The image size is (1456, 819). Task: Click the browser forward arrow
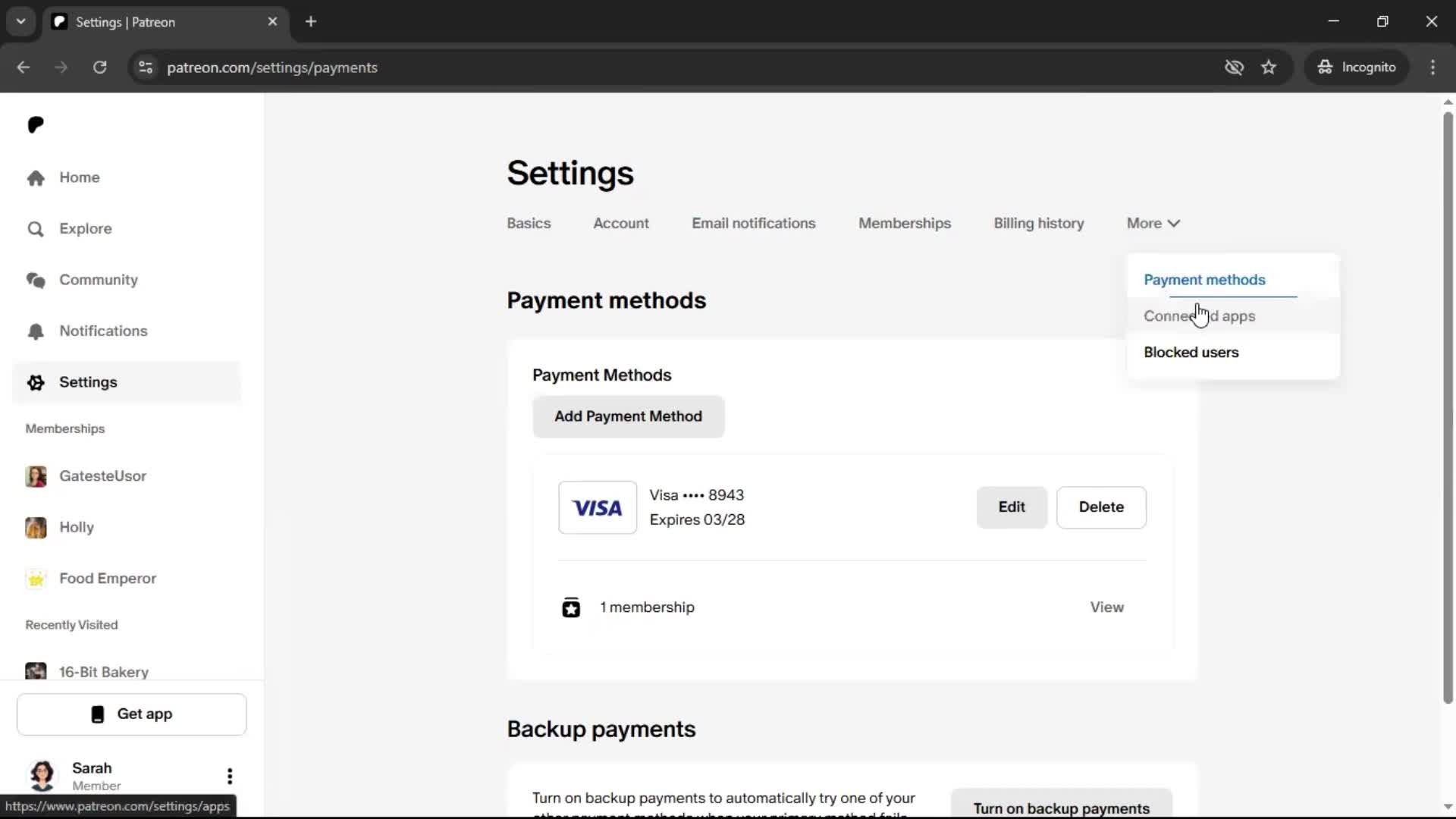click(x=61, y=67)
